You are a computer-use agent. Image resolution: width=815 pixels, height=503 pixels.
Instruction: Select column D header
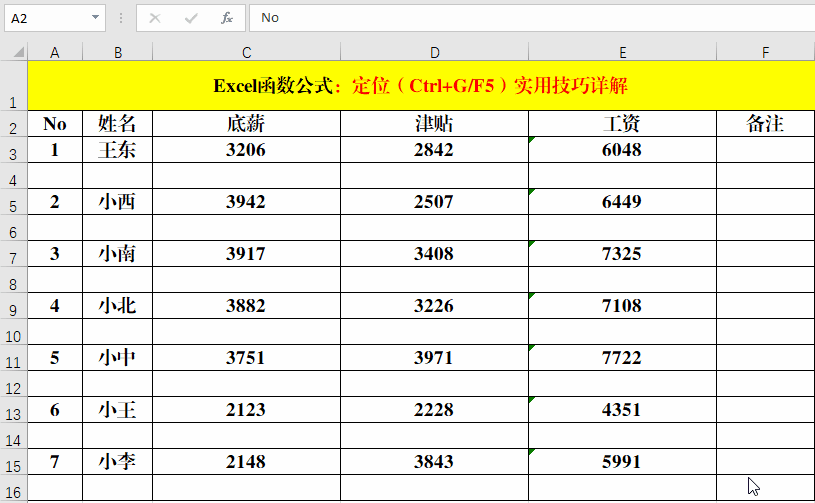coord(435,52)
